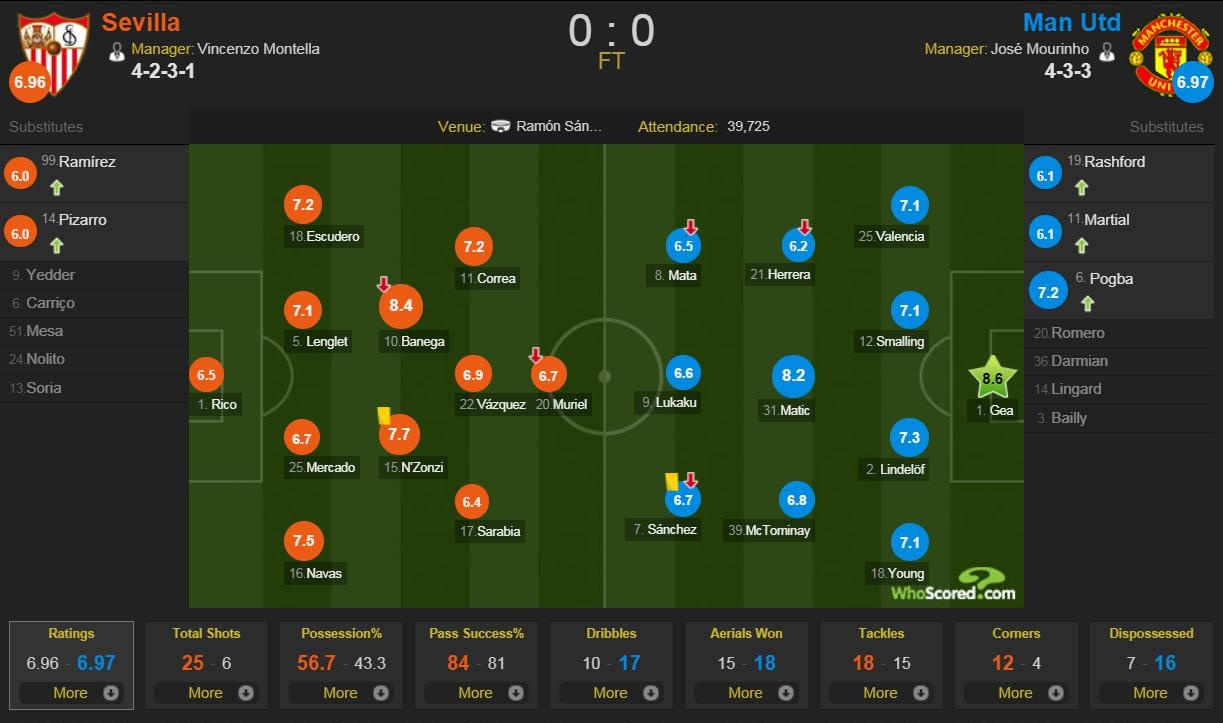The image size is (1223, 723).
Task: Click Banega's 8.4 rating circle
Action: click(x=401, y=306)
